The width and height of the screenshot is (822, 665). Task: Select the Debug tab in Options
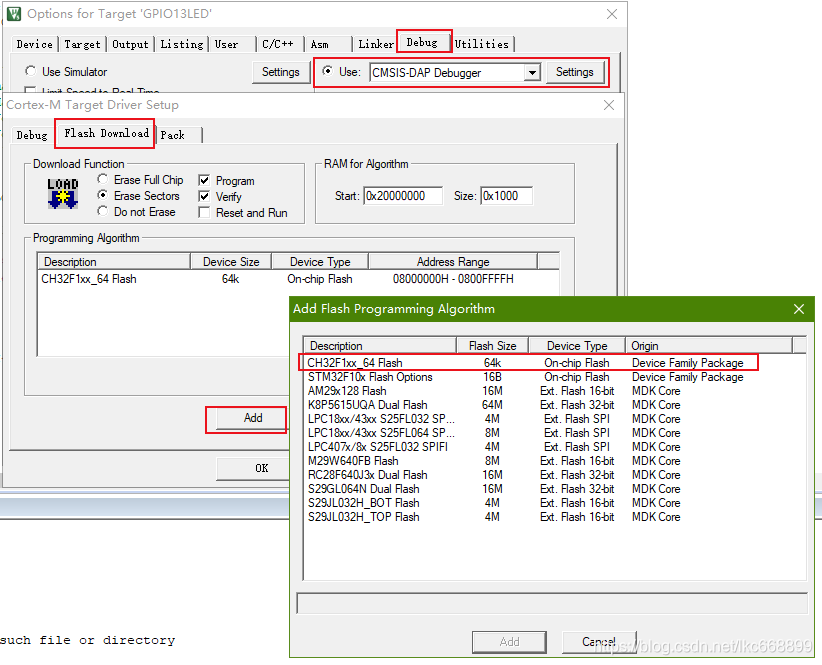tap(422, 42)
